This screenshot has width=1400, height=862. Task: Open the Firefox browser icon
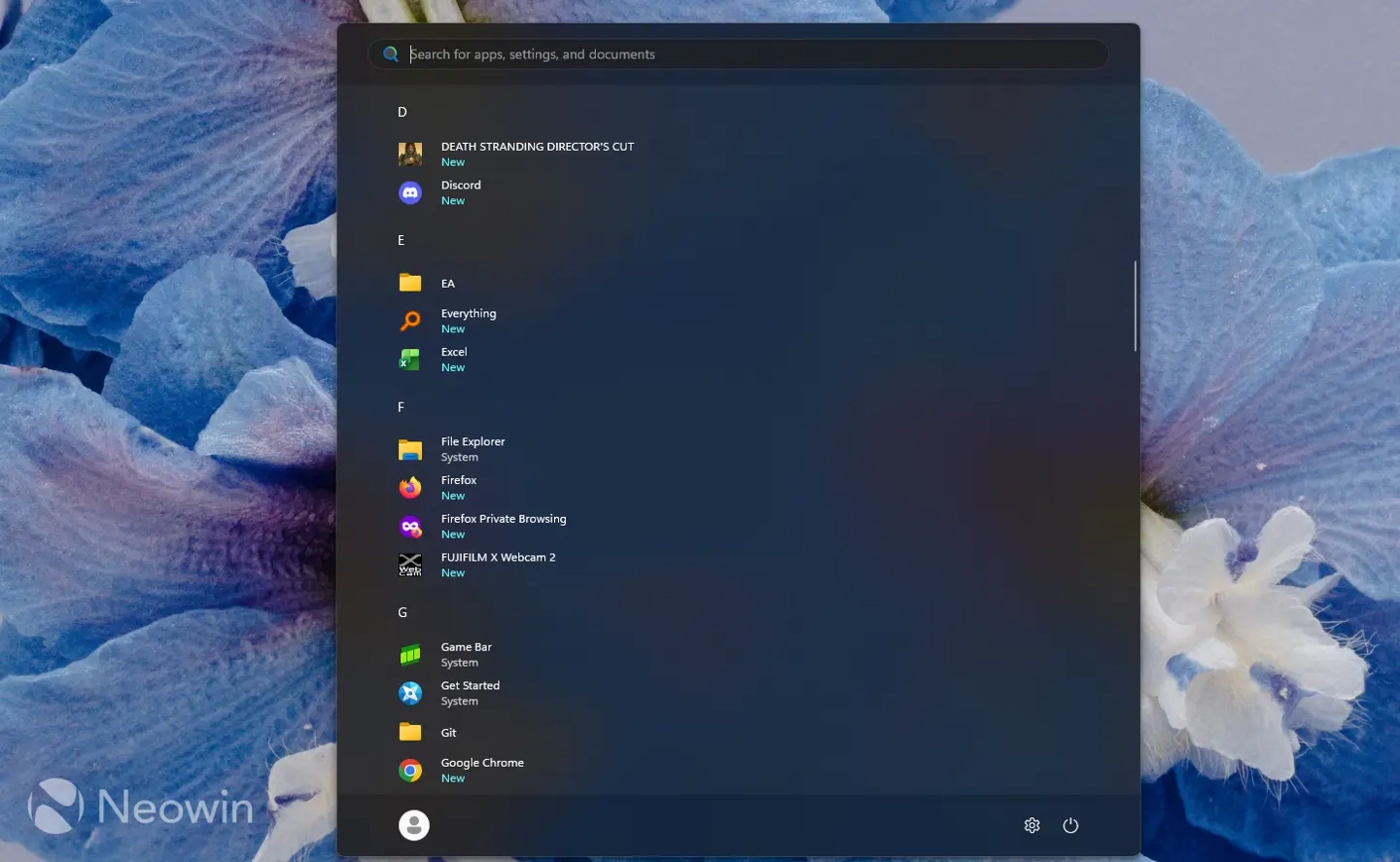pos(410,488)
